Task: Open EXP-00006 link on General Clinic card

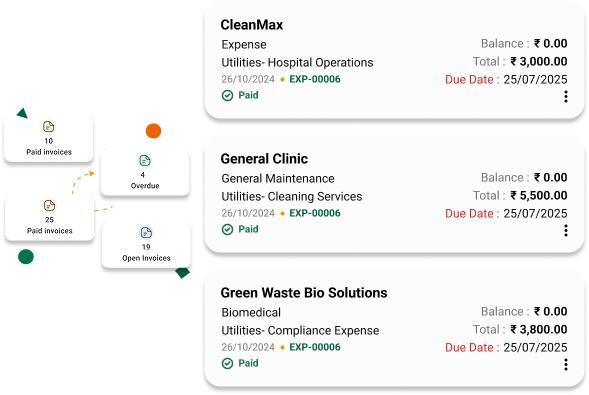Action: [x=315, y=213]
